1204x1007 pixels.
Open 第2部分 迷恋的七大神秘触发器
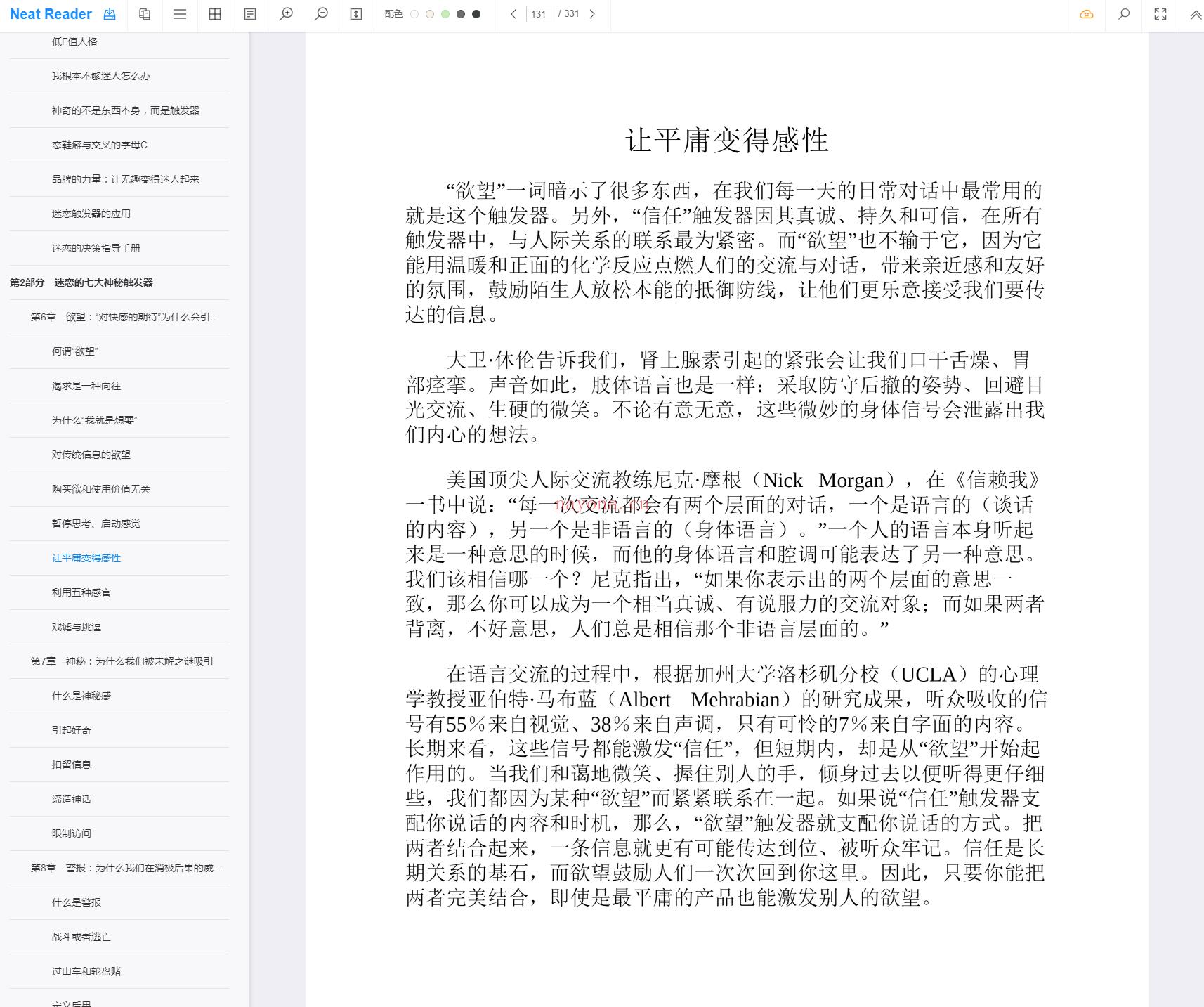click(x=81, y=282)
